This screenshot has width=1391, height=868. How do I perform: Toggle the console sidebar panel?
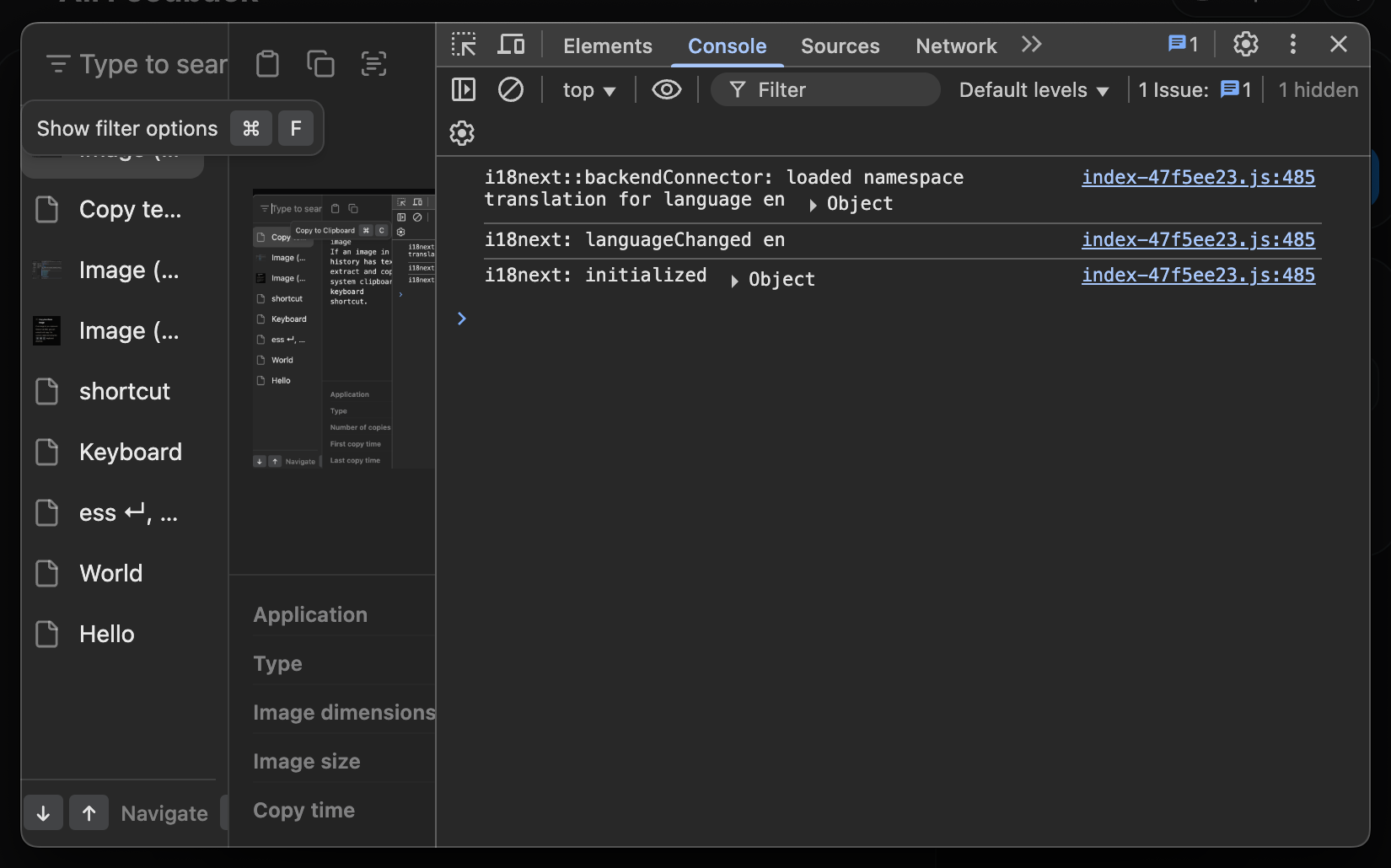[x=464, y=89]
